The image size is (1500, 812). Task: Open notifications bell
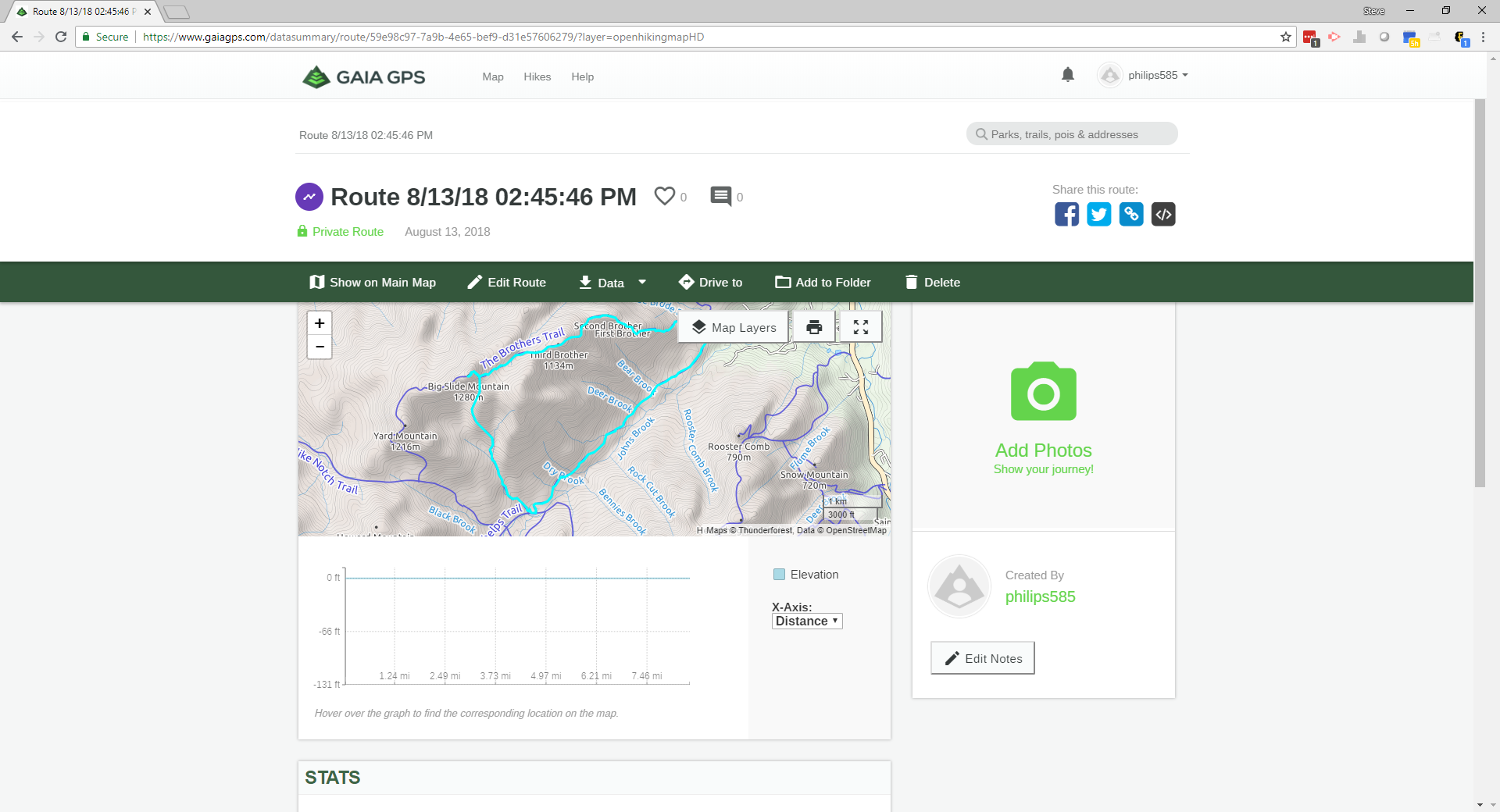pyautogui.click(x=1068, y=75)
